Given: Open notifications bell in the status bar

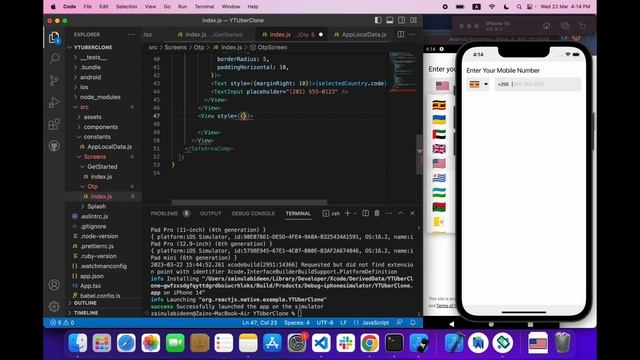Looking at the screenshot, I should 413,322.
